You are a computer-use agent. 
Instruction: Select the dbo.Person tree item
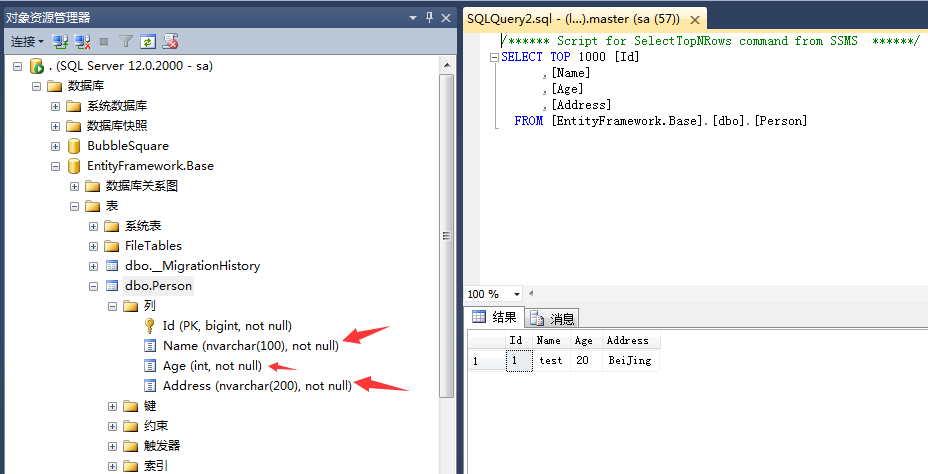pyautogui.click(x=158, y=286)
